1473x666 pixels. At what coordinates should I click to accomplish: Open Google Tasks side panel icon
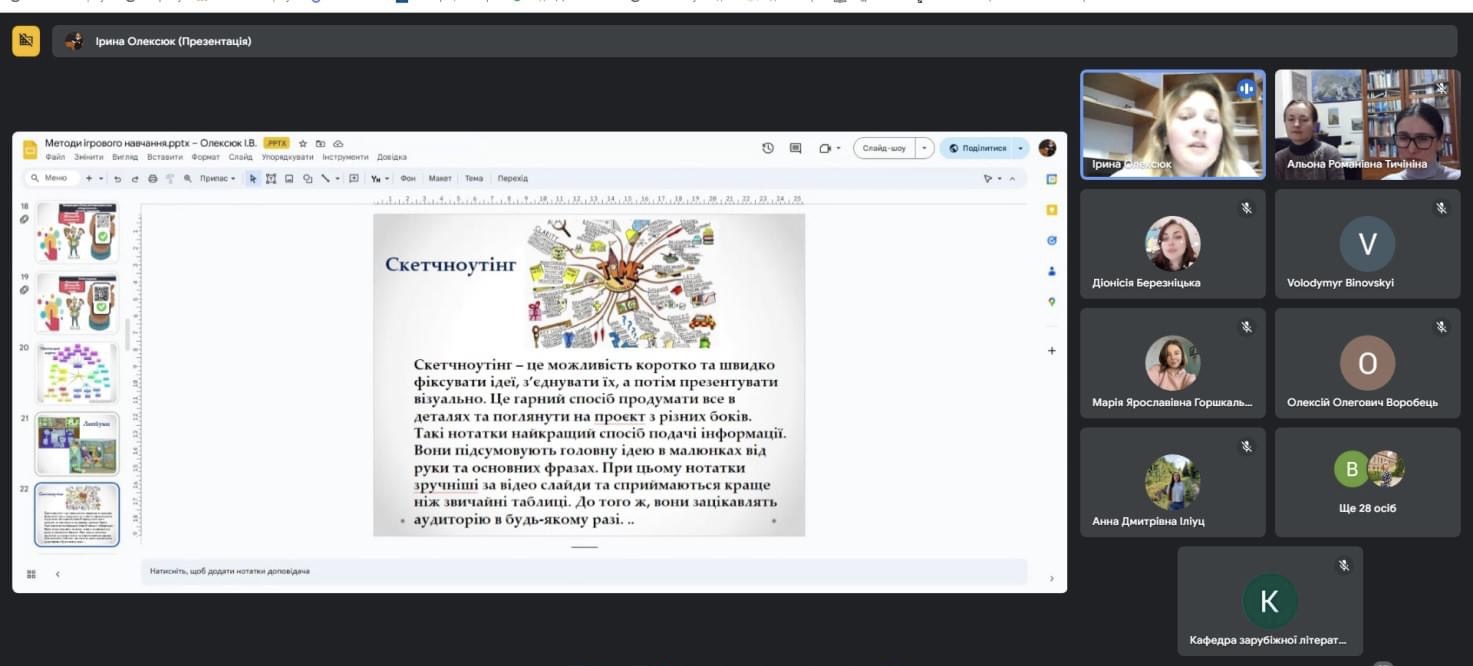pos(1051,240)
